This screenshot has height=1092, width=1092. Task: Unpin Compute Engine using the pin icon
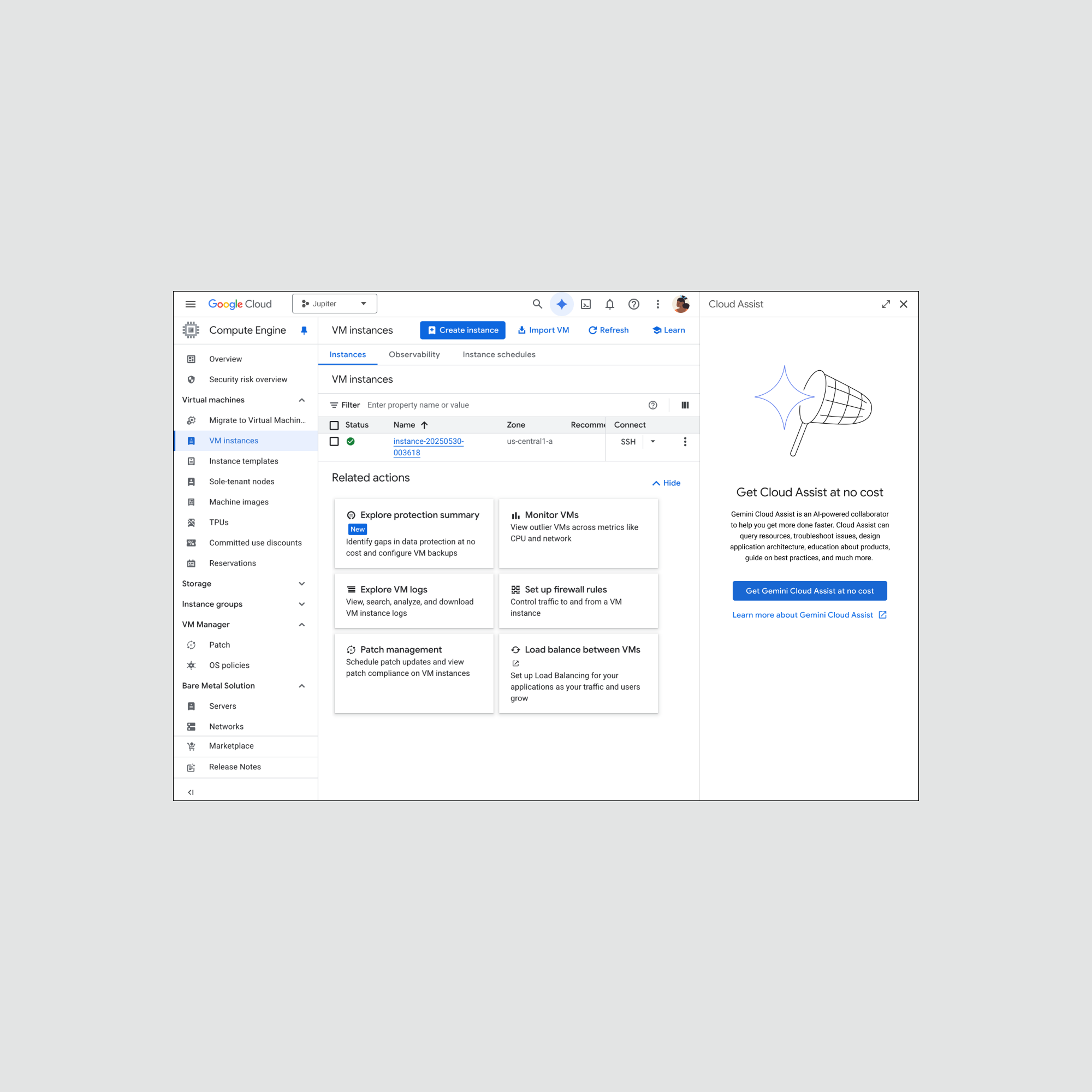tap(304, 330)
